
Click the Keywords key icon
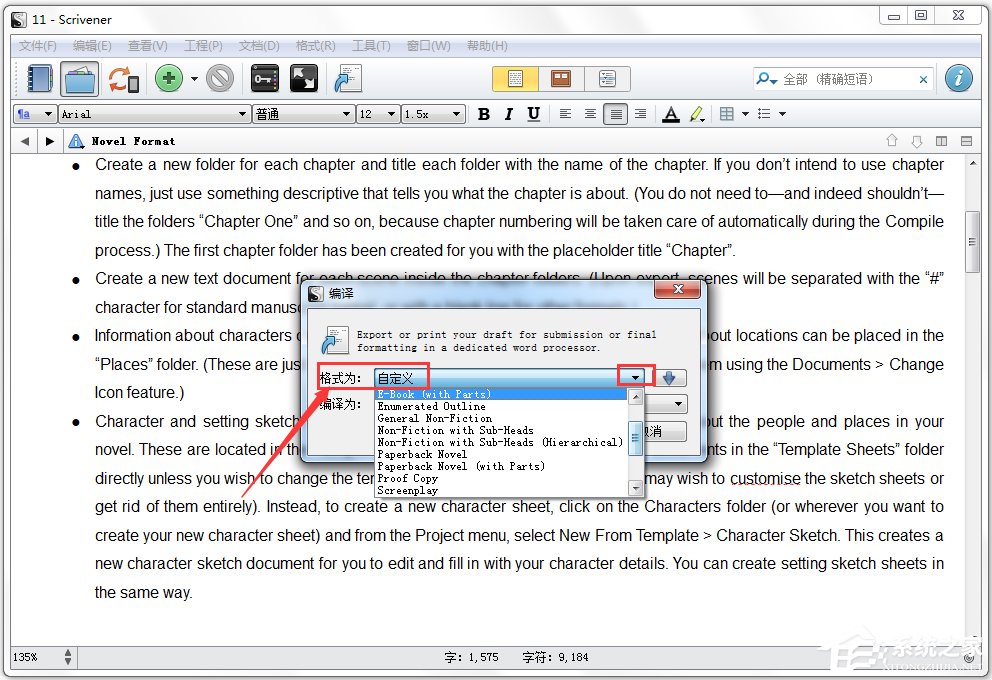264,79
